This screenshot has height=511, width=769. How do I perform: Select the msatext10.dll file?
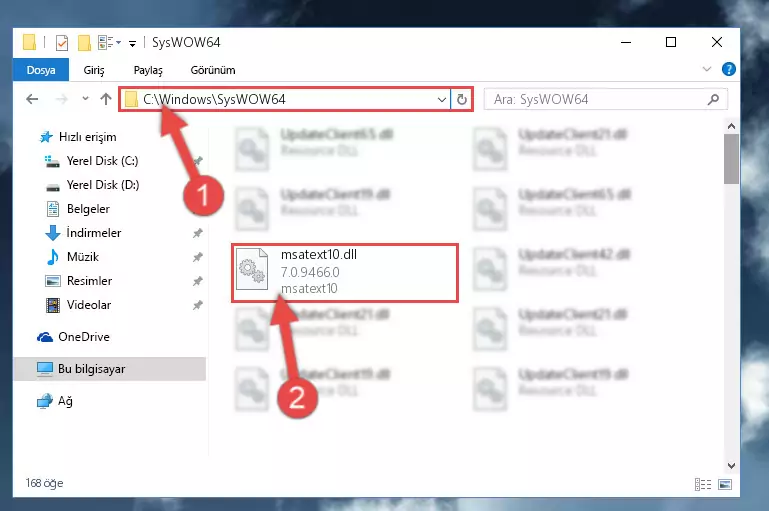coord(345,272)
